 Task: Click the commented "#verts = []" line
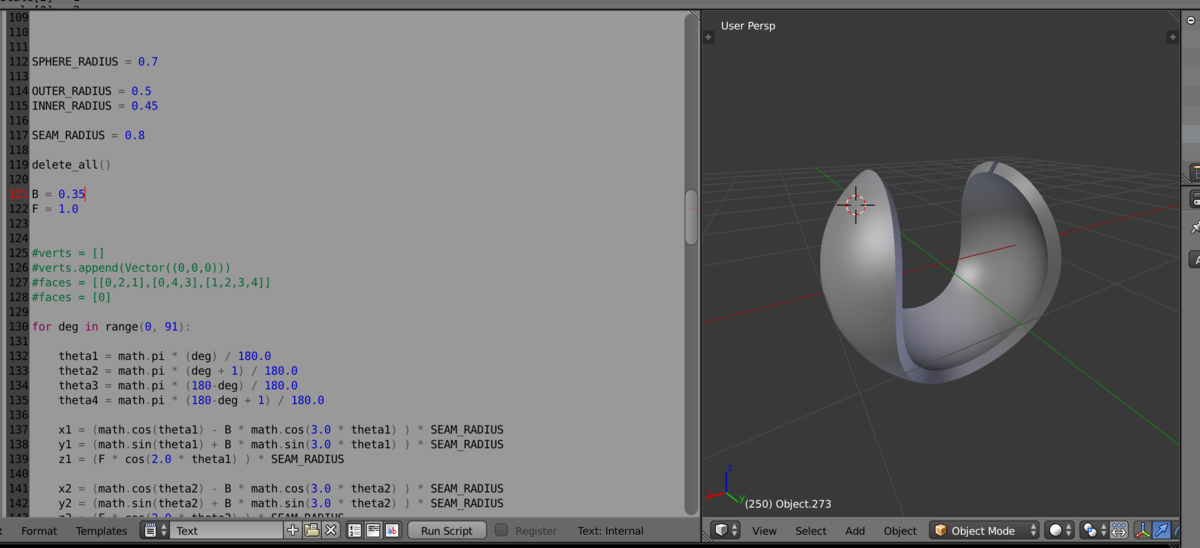pyautogui.click(x=68, y=253)
